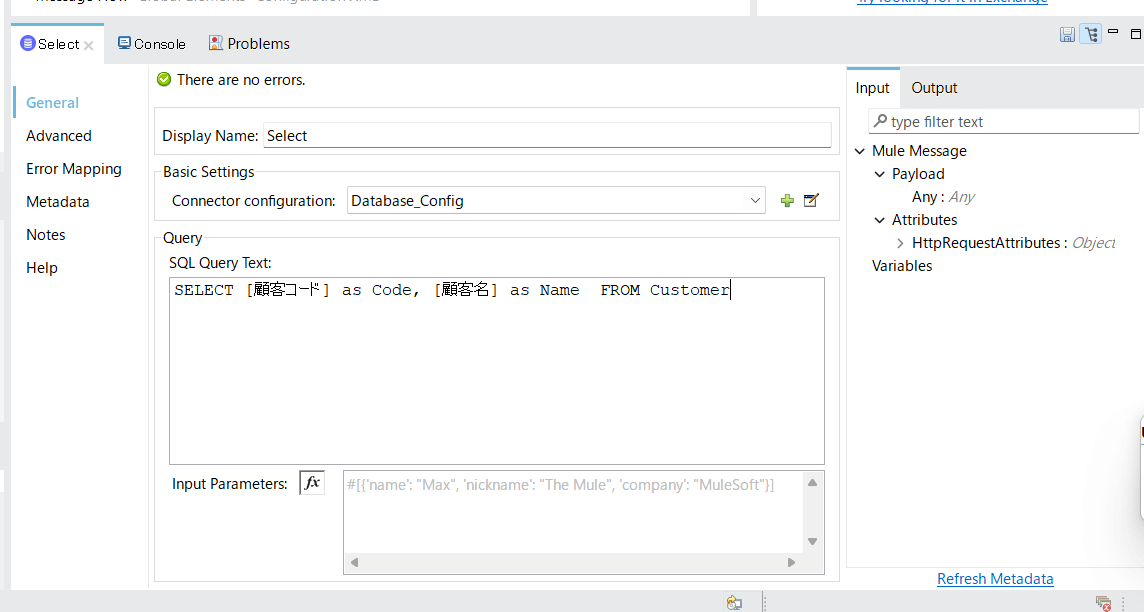This screenshot has height=612, width=1144.
Task: Edit the Database_Config connector configuration
Action: (811, 200)
